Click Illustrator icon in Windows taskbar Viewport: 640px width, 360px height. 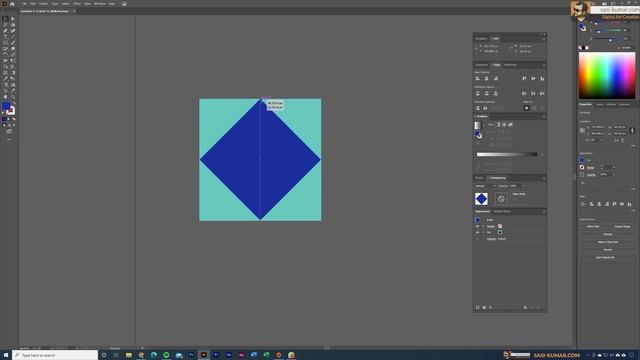(204, 355)
